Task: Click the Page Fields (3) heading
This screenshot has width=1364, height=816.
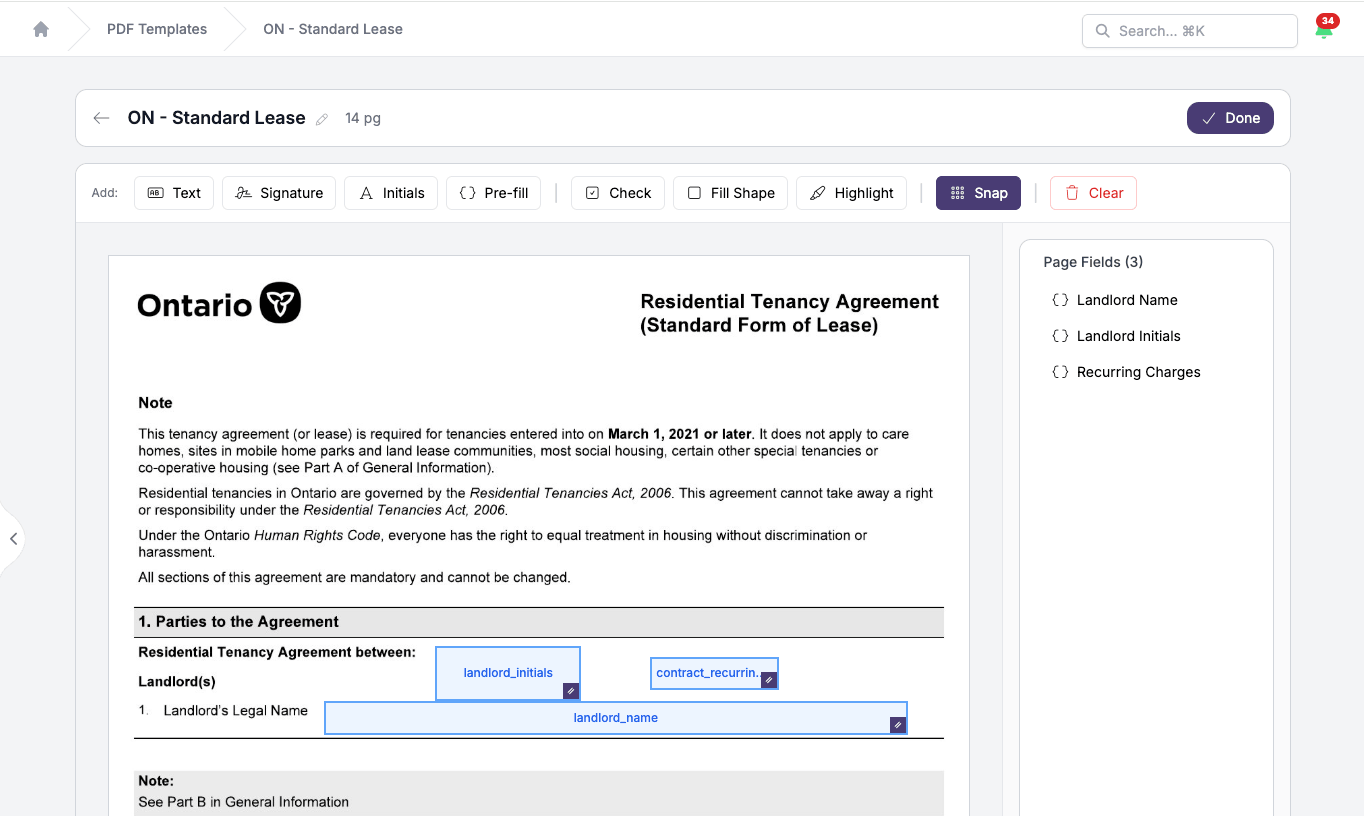Action: point(1093,262)
